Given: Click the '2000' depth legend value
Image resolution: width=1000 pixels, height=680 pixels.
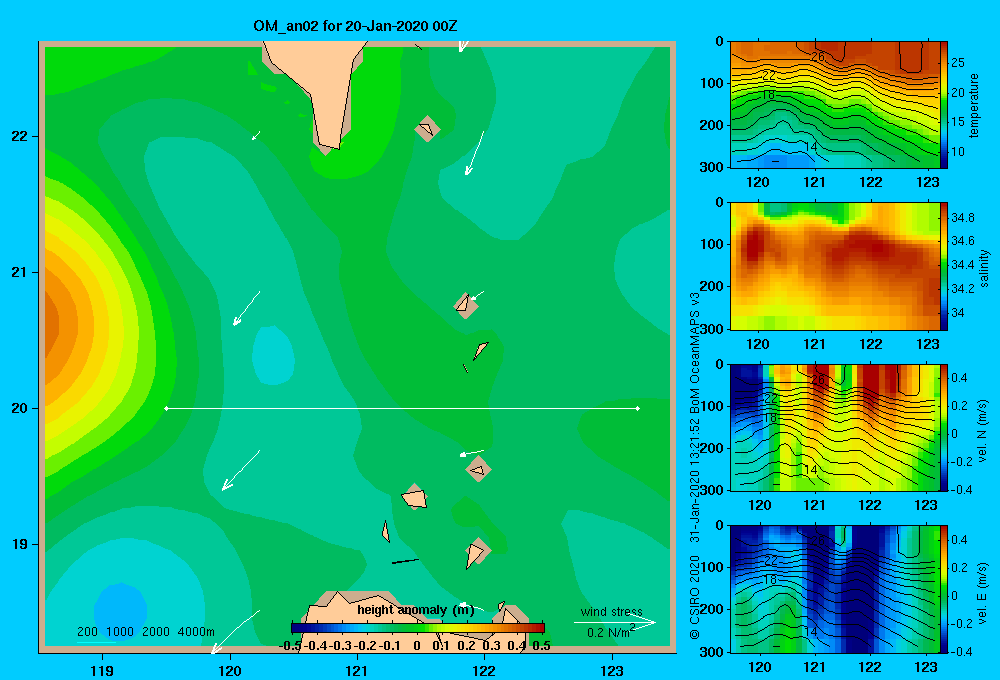Looking at the screenshot, I should [156, 632].
